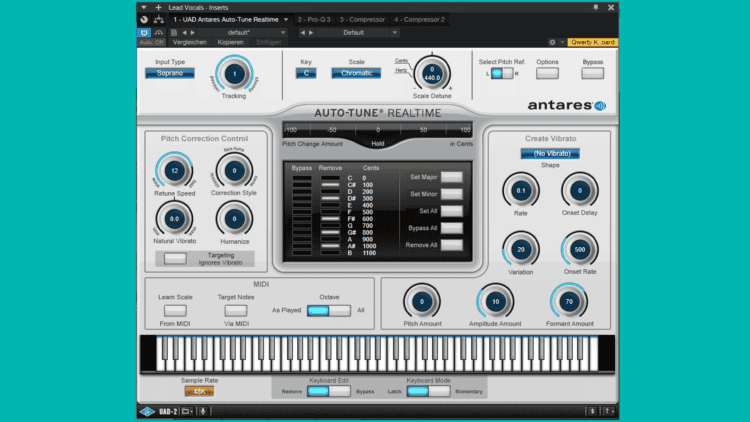Click Auto: Off automation button

152,42
